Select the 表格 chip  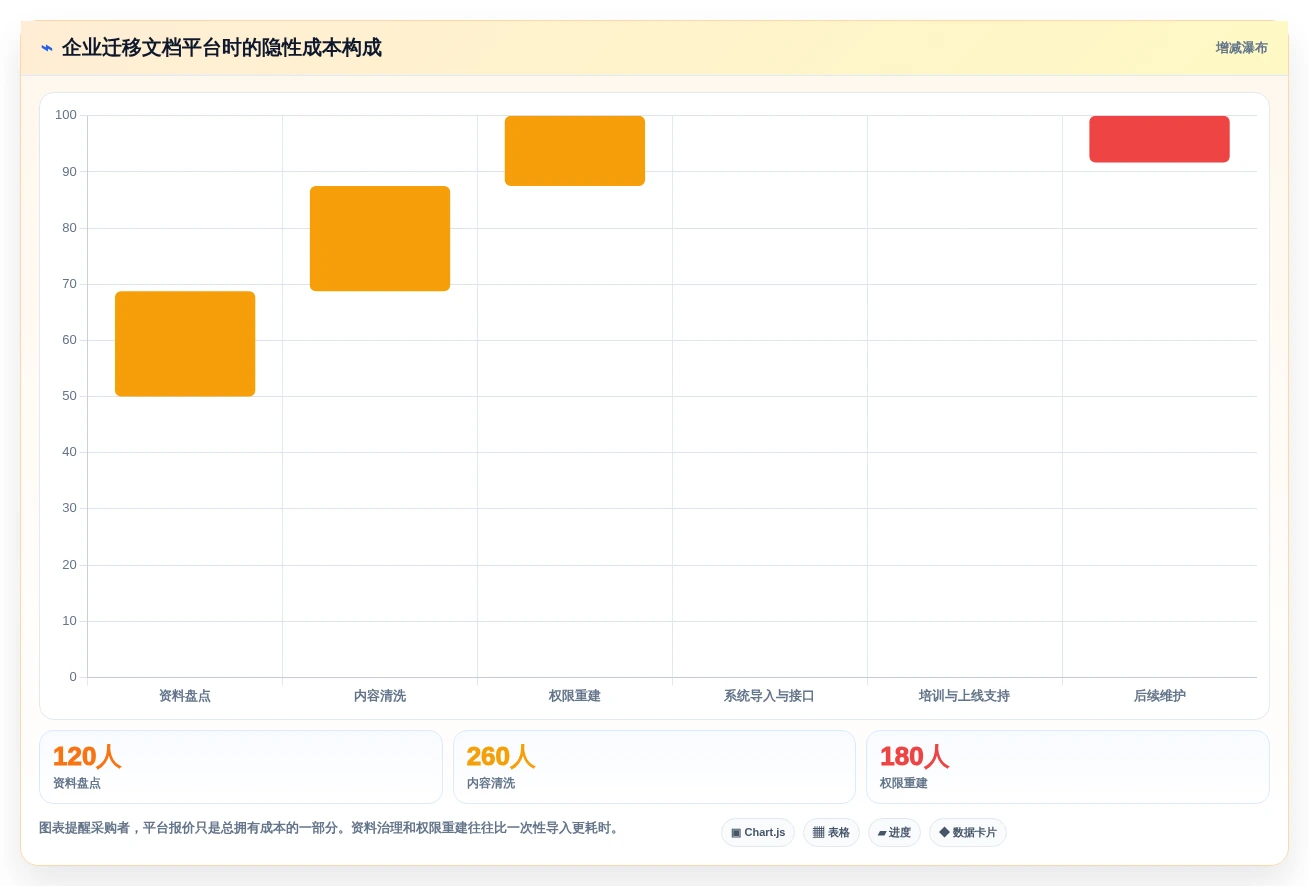(x=831, y=832)
